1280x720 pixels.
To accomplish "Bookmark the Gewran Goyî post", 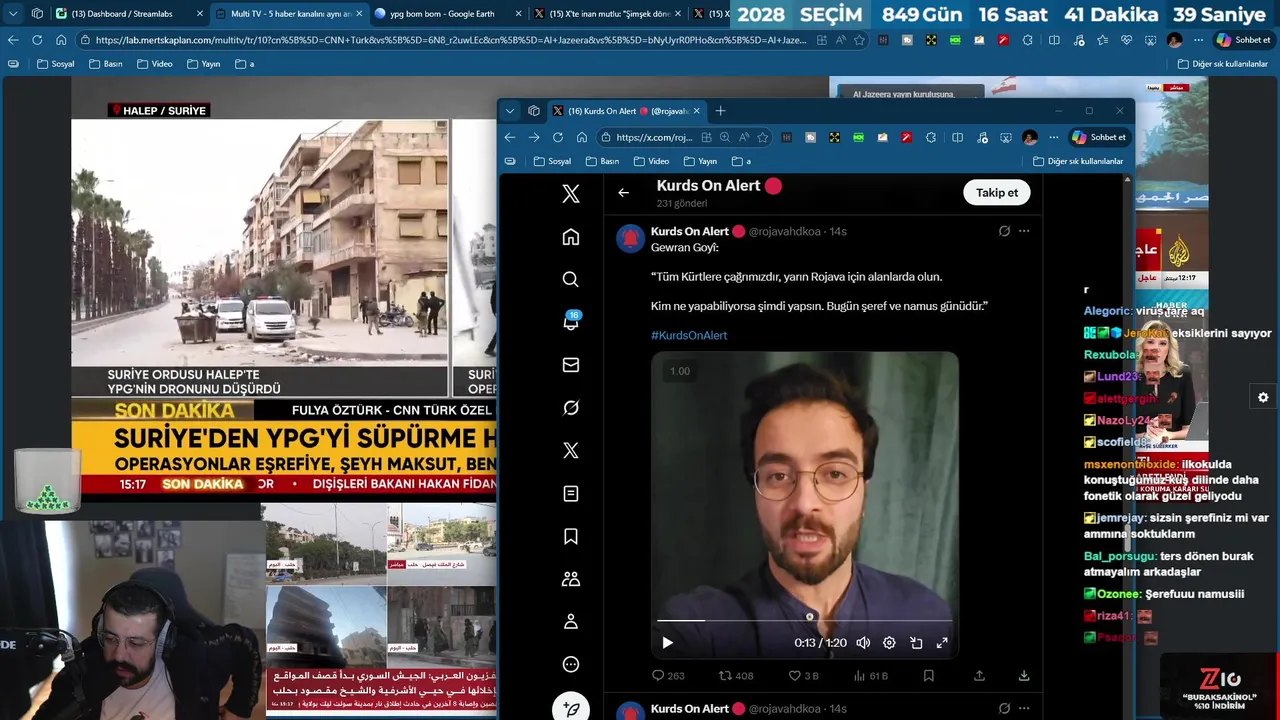I will (x=929, y=676).
